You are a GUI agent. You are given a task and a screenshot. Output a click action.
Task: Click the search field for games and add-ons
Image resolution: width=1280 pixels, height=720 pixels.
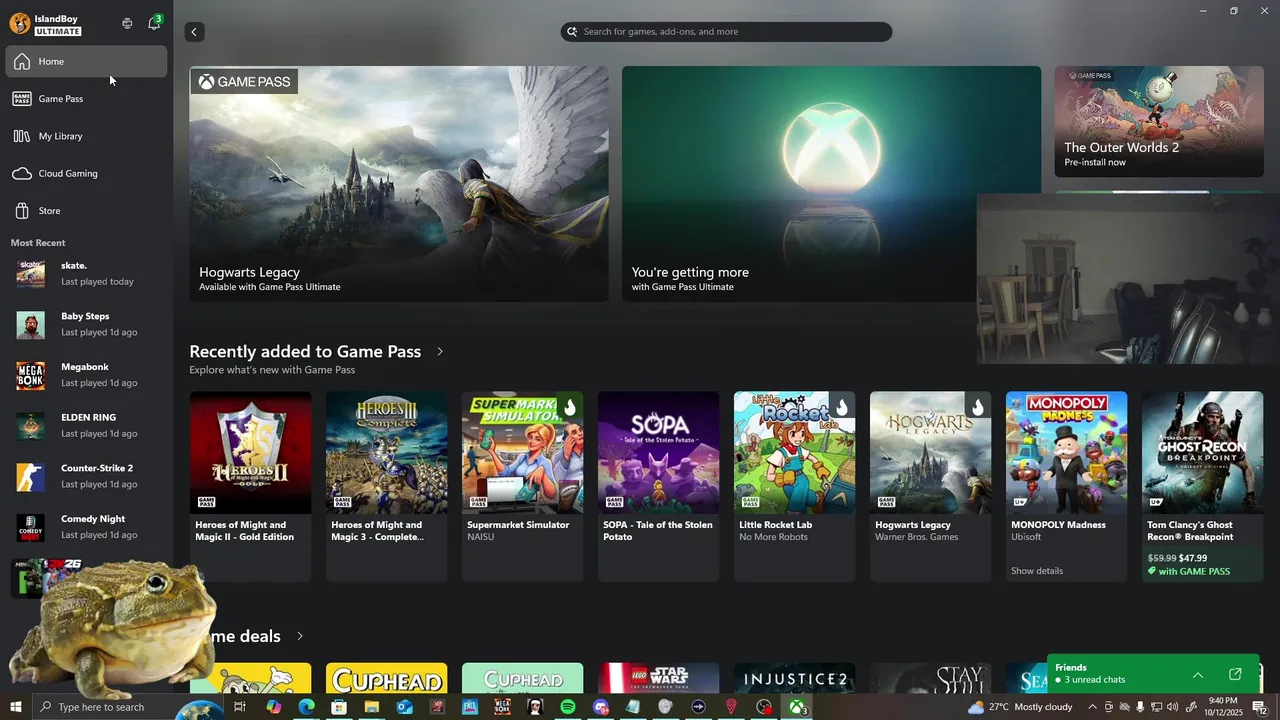(x=726, y=32)
